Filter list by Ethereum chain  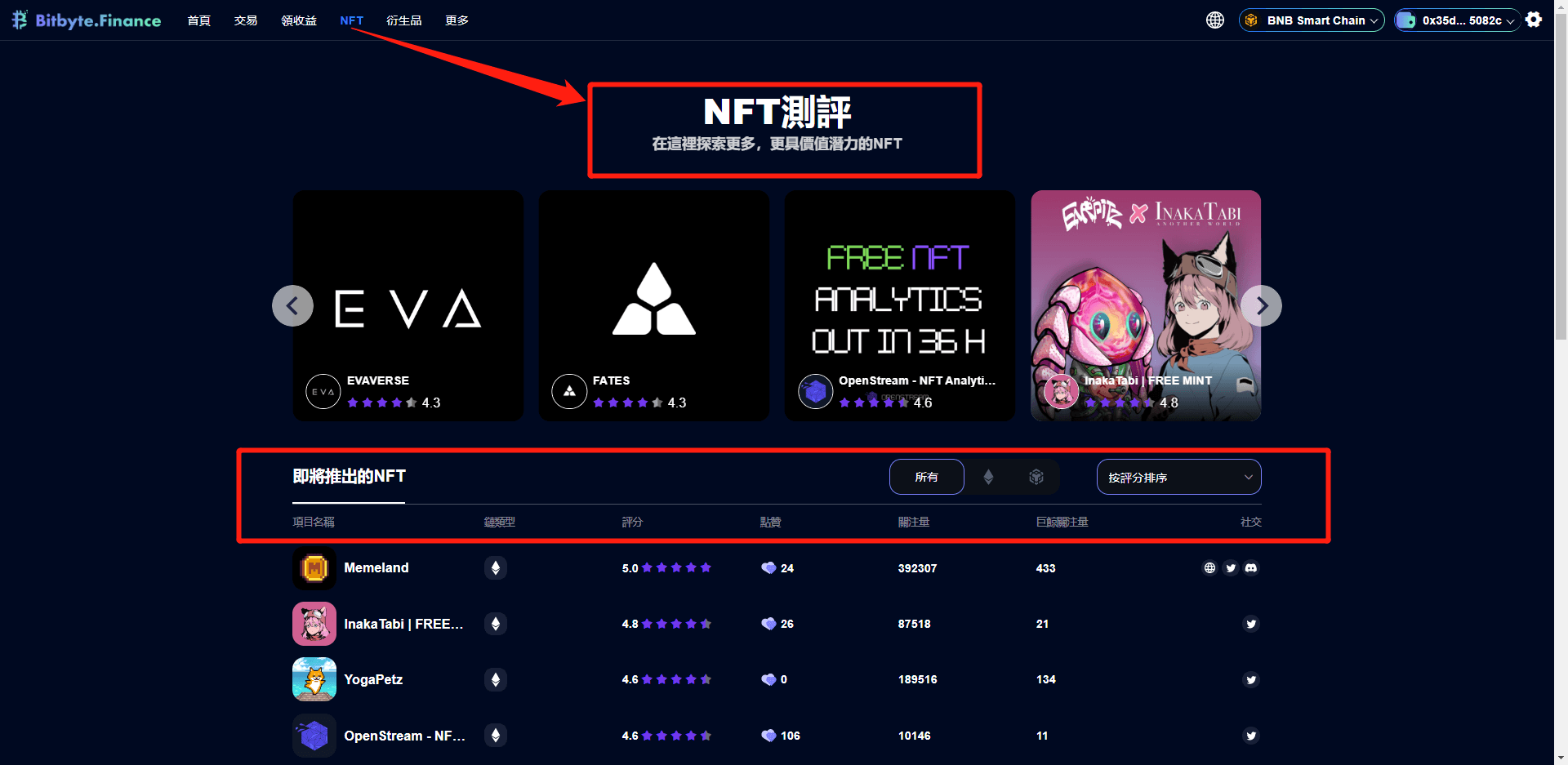(x=988, y=478)
